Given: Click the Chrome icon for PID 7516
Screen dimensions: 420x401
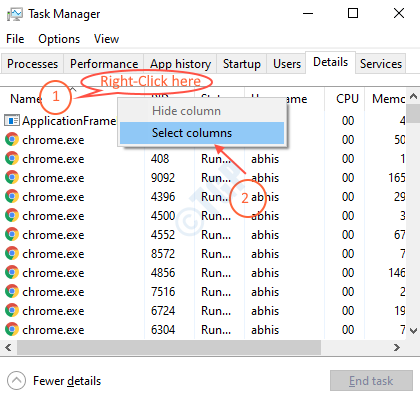Looking at the screenshot, I should (12, 292).
